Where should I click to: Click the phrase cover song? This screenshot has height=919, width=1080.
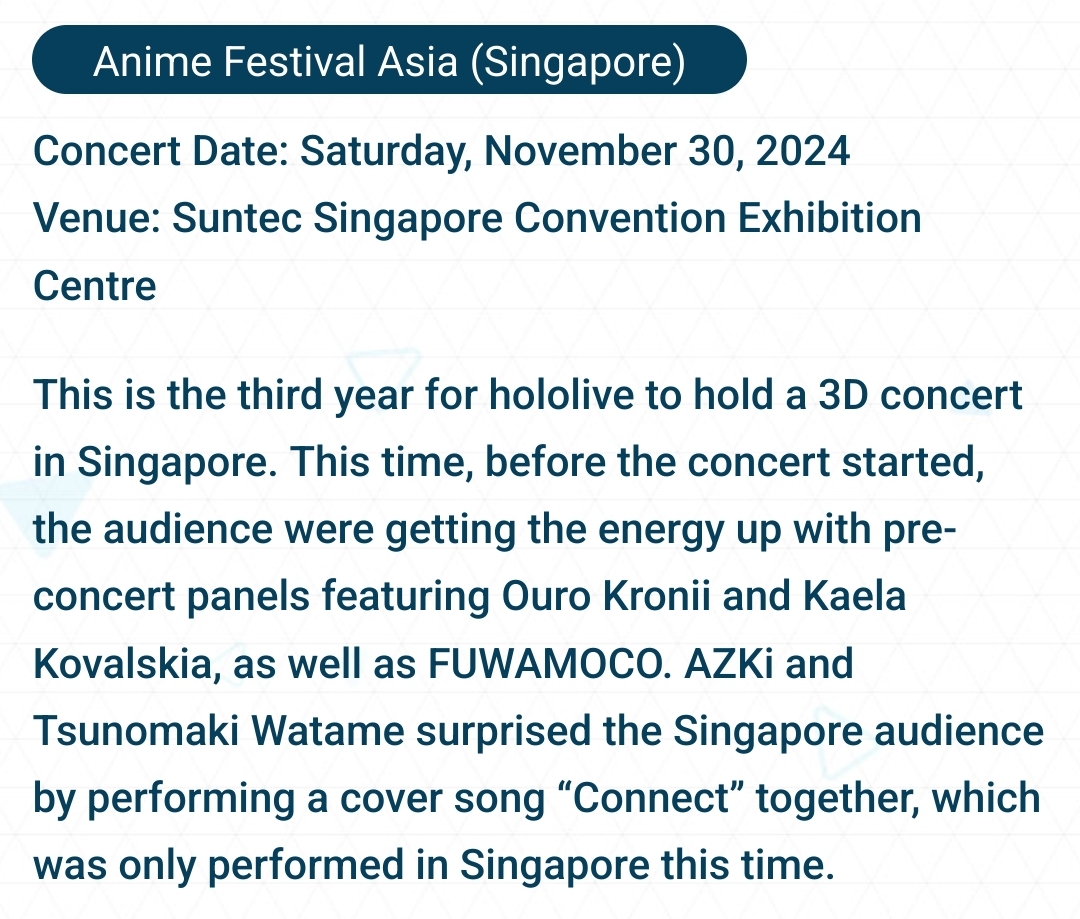tap(443, 798)
